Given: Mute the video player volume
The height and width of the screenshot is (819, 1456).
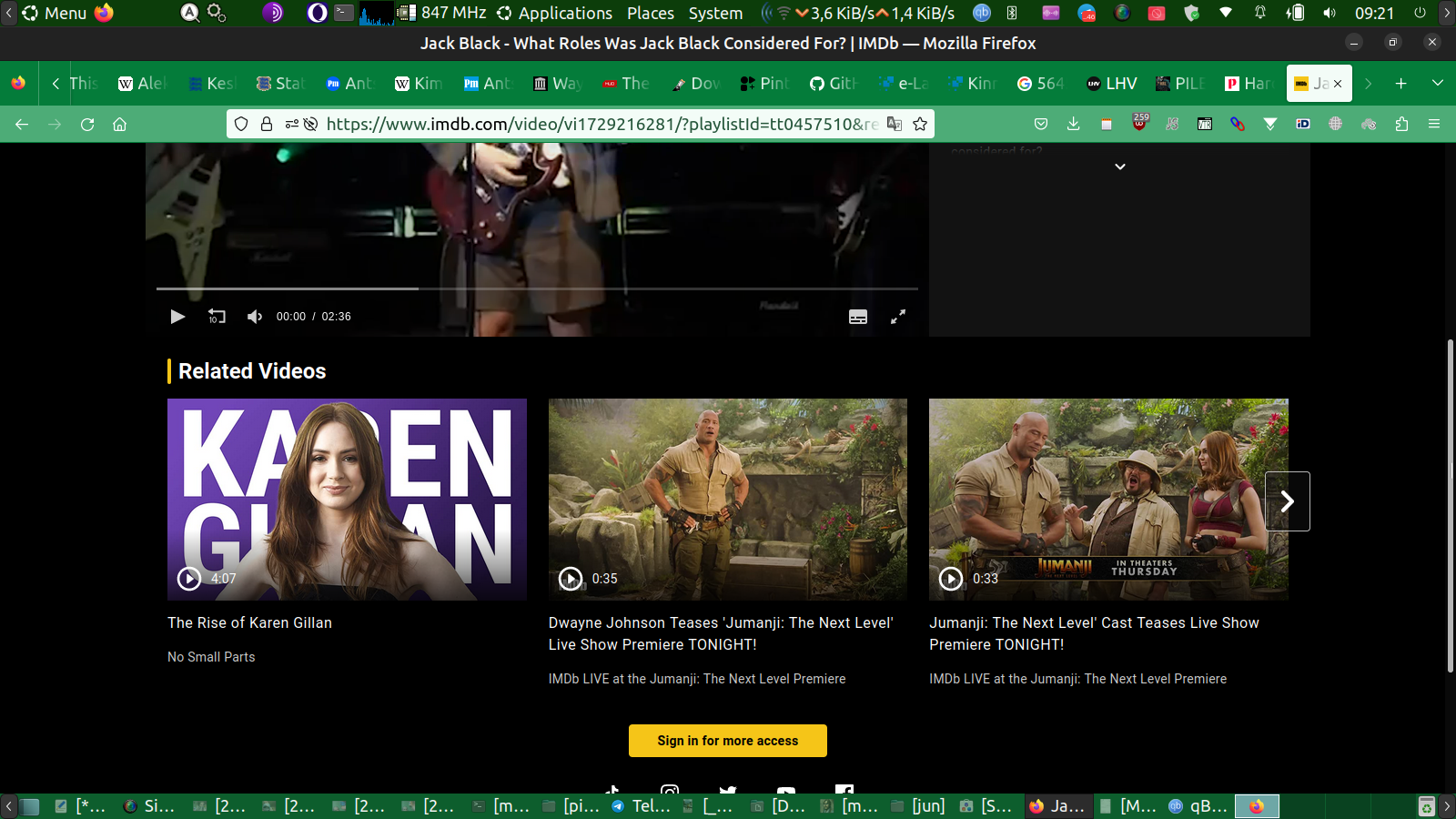Looking at the screenshot, I should [x=255, y=317].
